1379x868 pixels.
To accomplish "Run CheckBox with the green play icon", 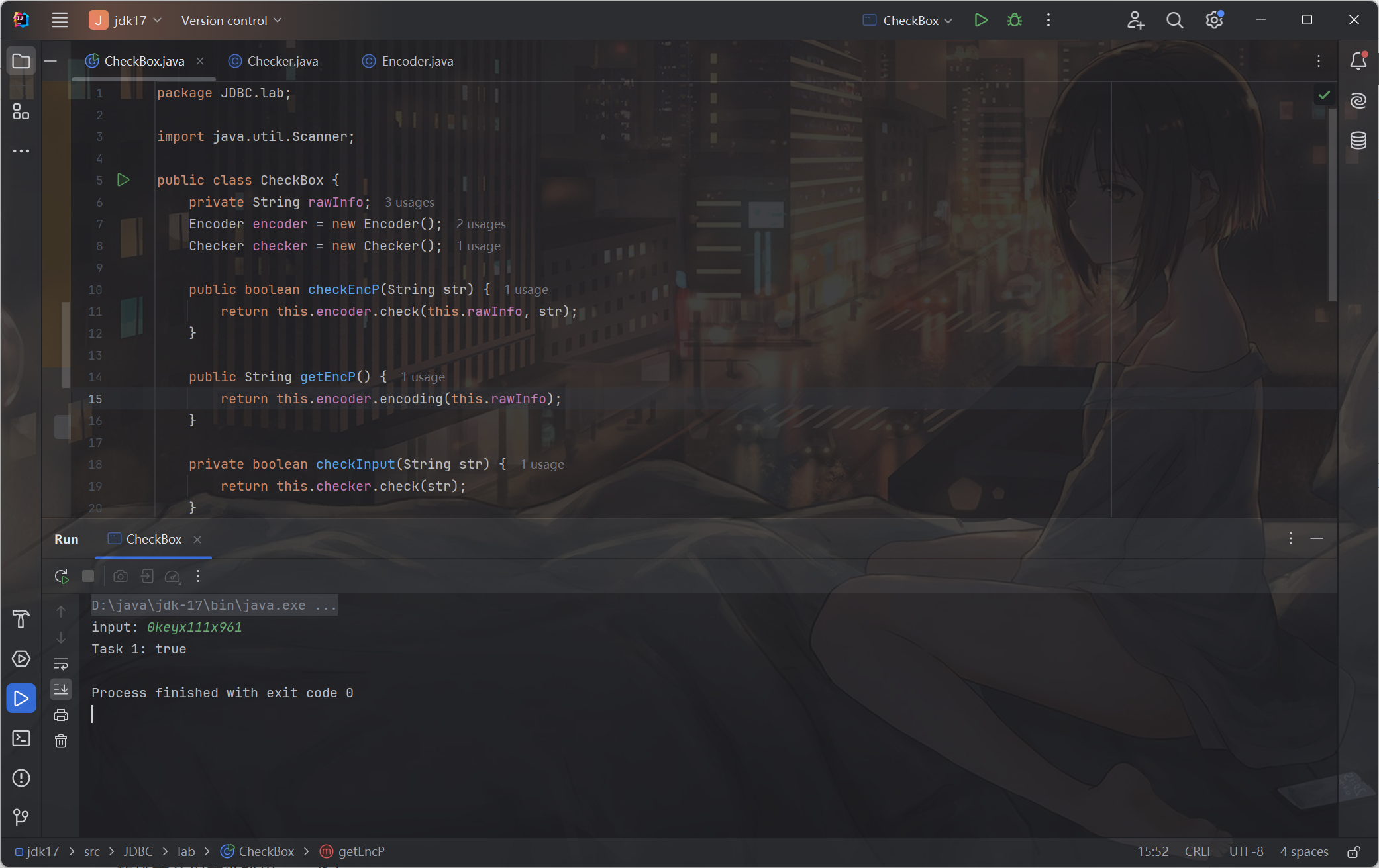I will (x=981, y=21).
